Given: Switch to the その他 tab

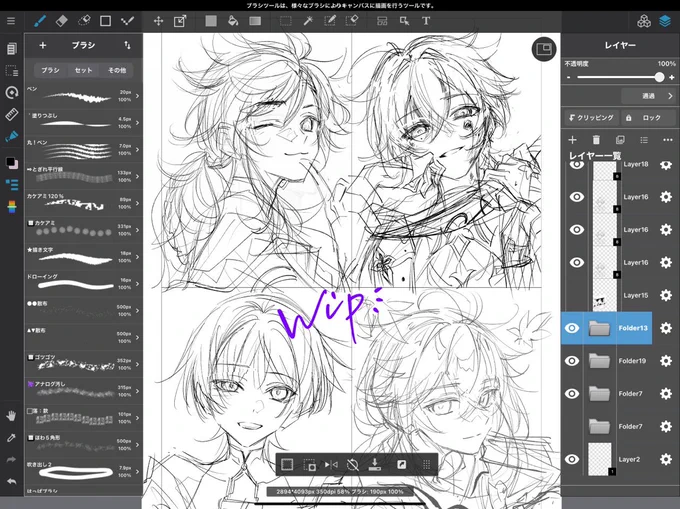Looking at the screenshot, I should [117, 70].
